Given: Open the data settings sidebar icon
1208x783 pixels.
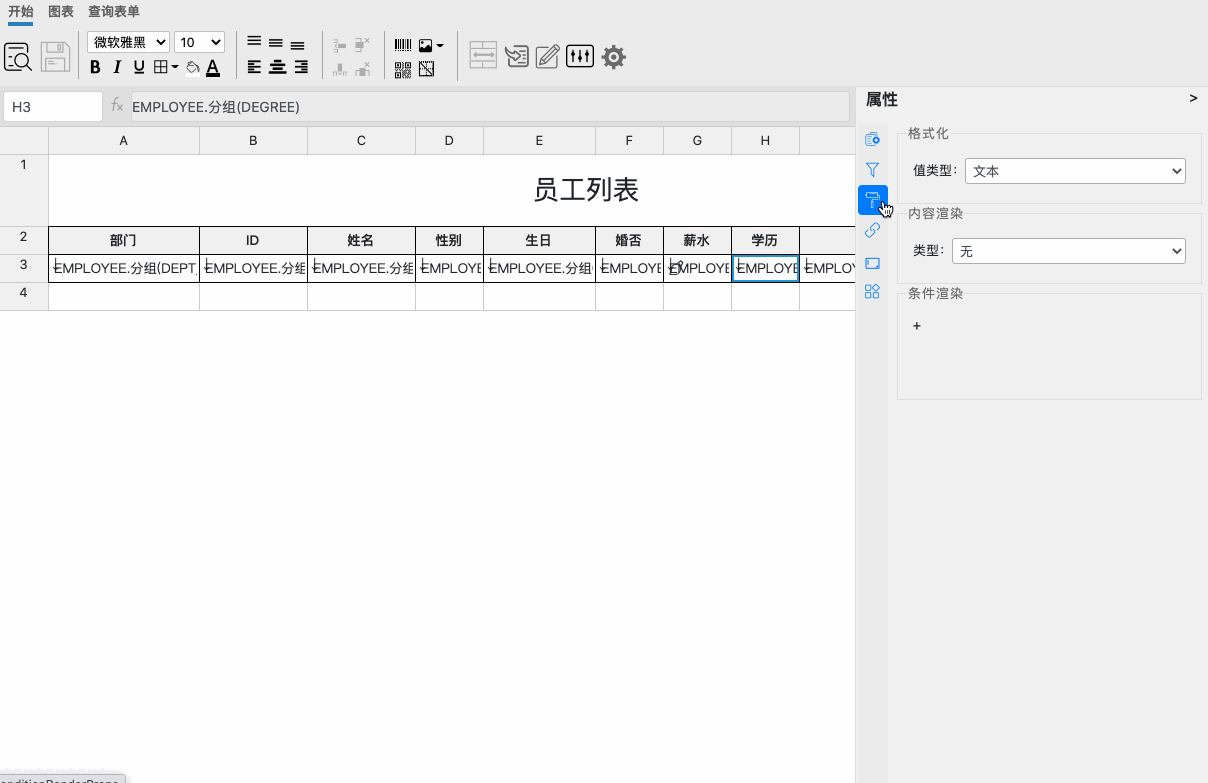Looking at the screenshot, I should click(872, 139).
